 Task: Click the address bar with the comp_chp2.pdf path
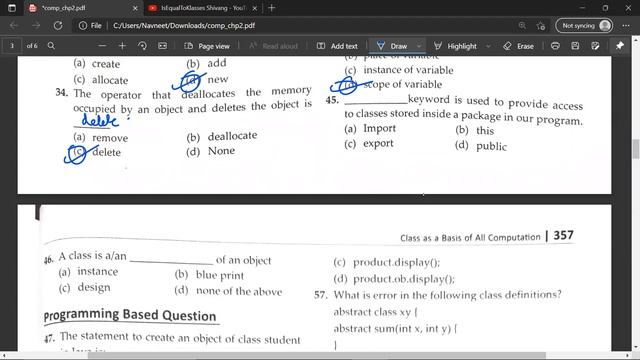[184, 25]
